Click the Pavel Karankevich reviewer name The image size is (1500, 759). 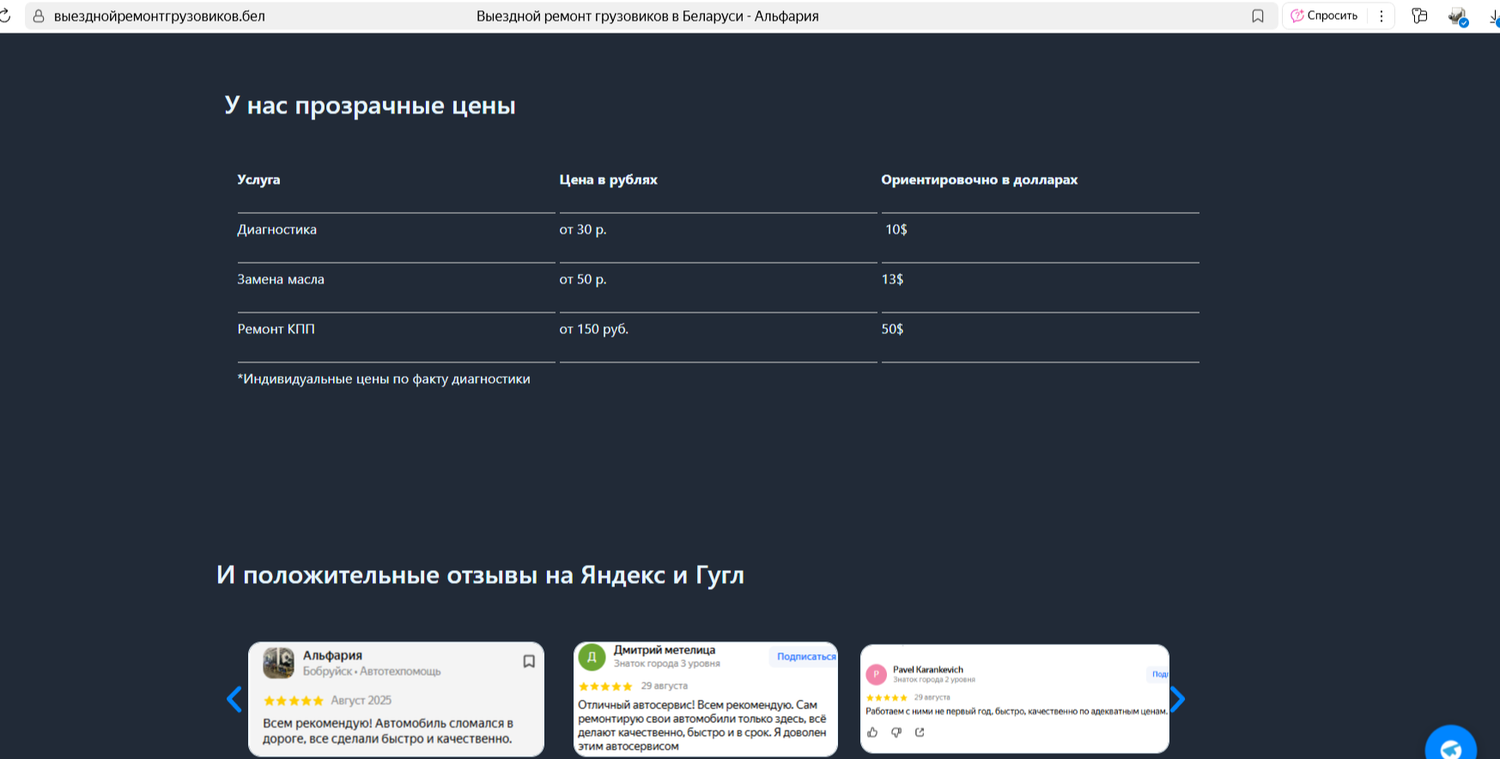928,670
